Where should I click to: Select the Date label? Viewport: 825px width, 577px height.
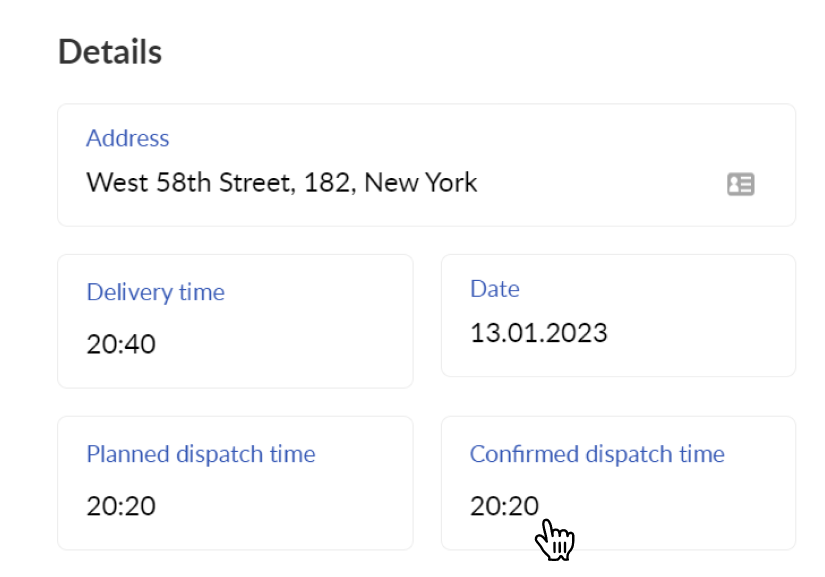495,289
